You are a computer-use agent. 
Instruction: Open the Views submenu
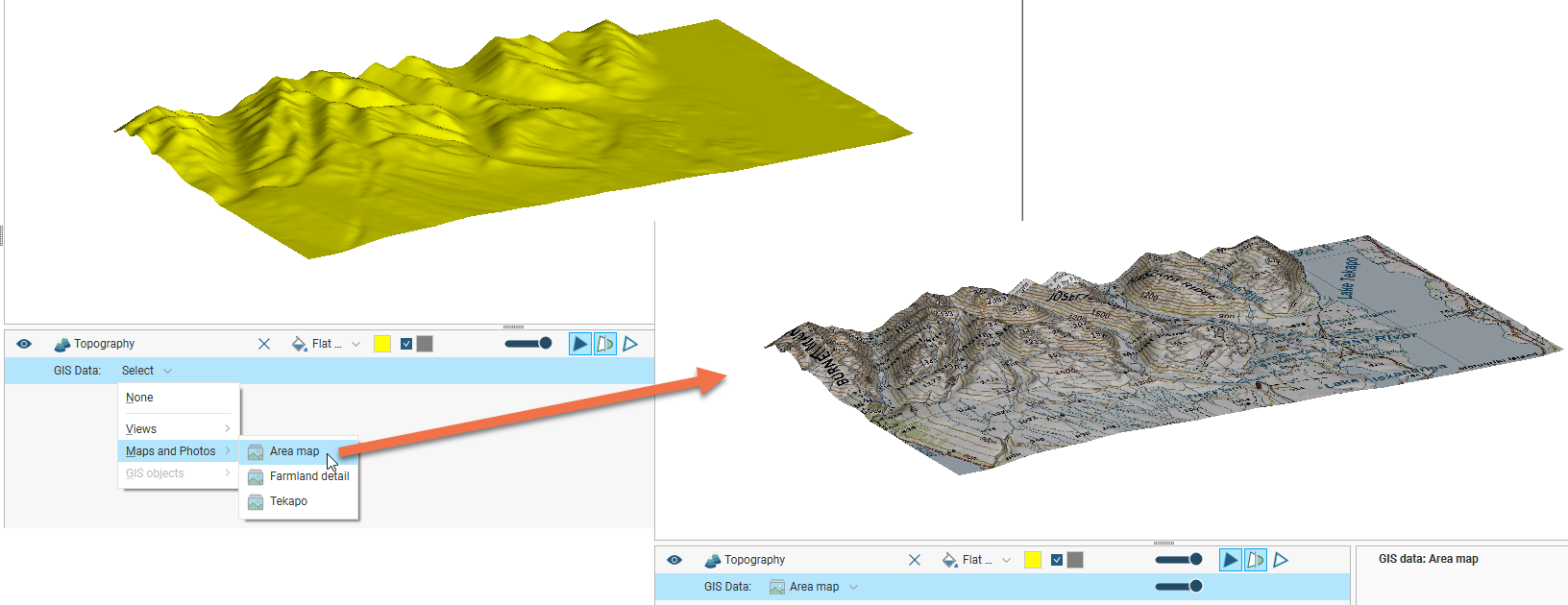click(x=179, y=429)
